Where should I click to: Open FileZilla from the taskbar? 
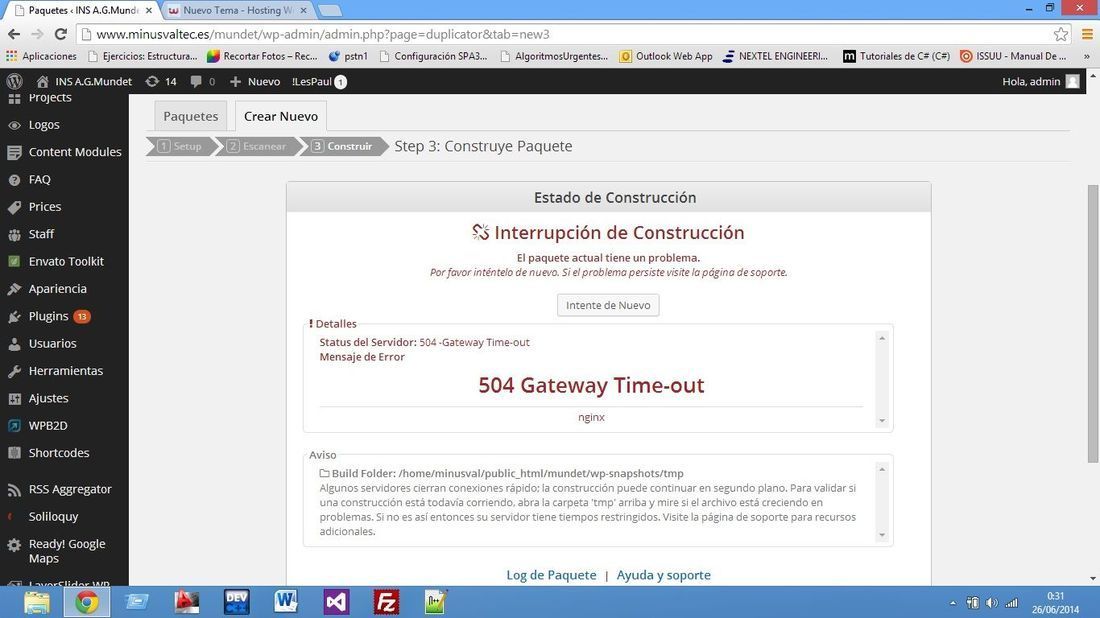click(x=387, y=602)
